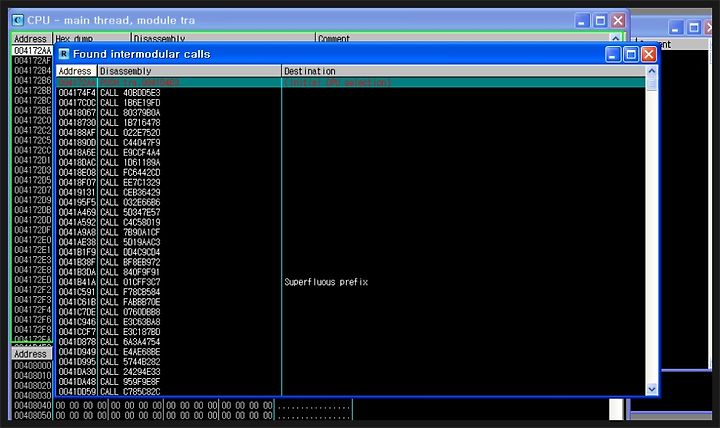Select the row CALL 840F9F91
This screenshot has width=720, height=428.
click(x=351, y=272)
